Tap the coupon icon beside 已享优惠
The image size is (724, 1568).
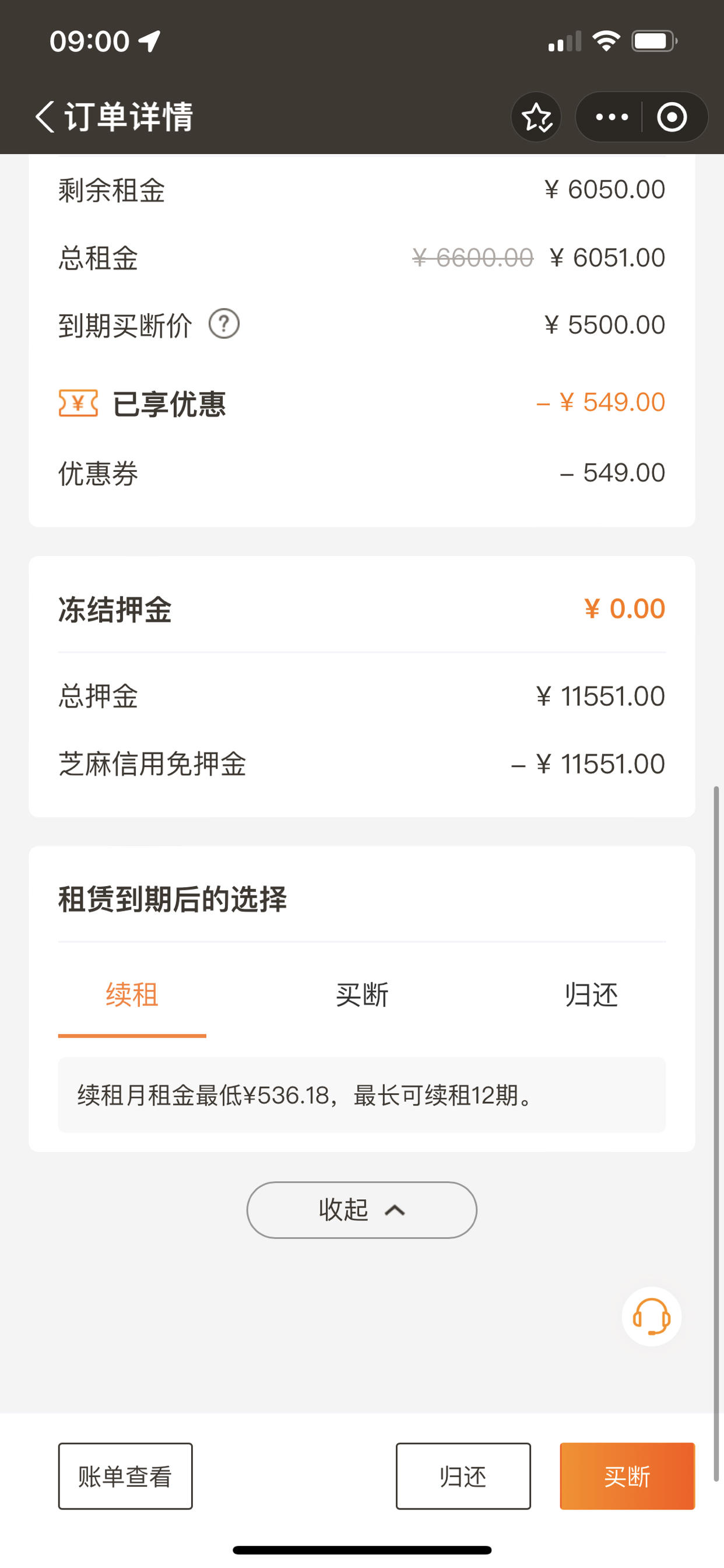(78, 403)
